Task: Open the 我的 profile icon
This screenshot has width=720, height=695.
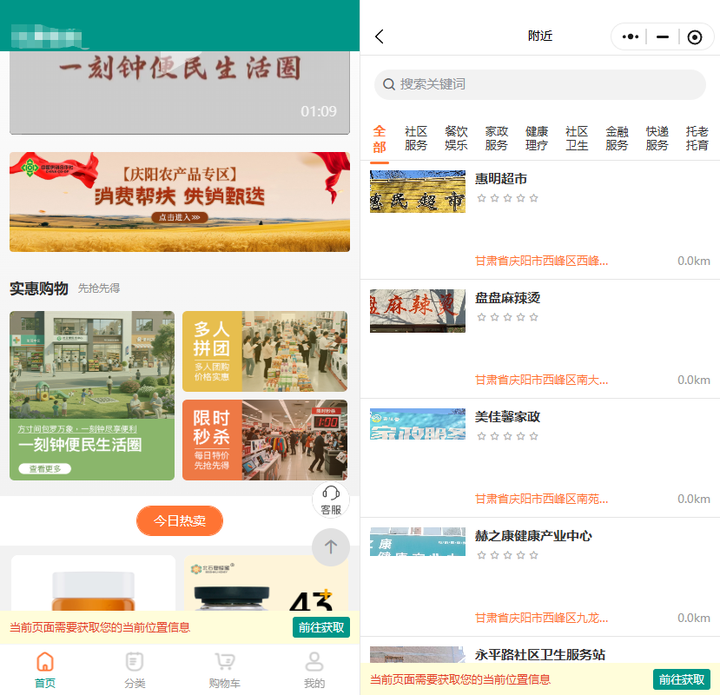Action: point(314,662)
